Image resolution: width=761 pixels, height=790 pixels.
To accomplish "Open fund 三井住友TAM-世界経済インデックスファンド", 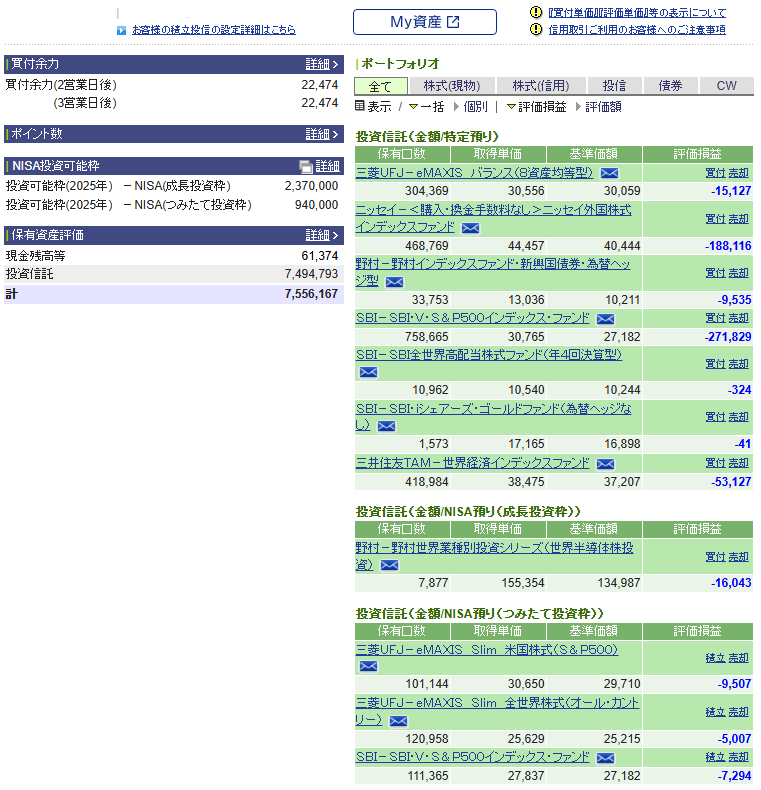I will tap(472, 463).
